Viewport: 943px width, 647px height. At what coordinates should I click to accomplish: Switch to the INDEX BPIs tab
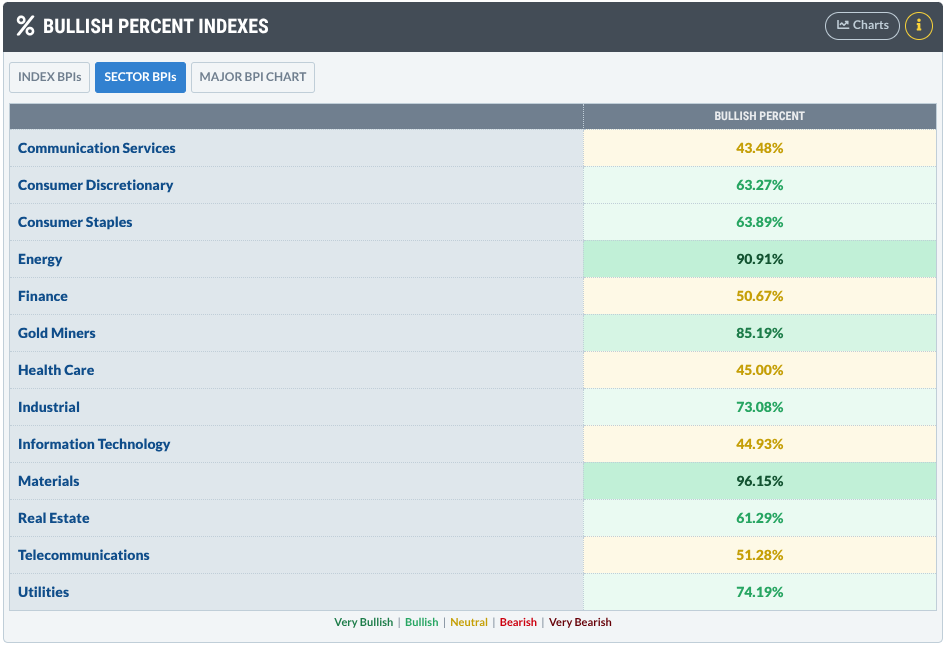[x=50, y=77]
